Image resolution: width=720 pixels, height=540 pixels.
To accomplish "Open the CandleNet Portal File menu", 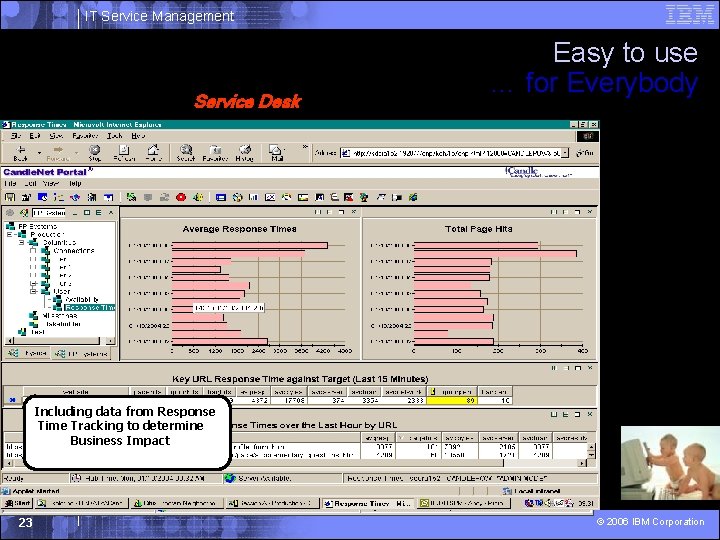I will pos(10,184).
